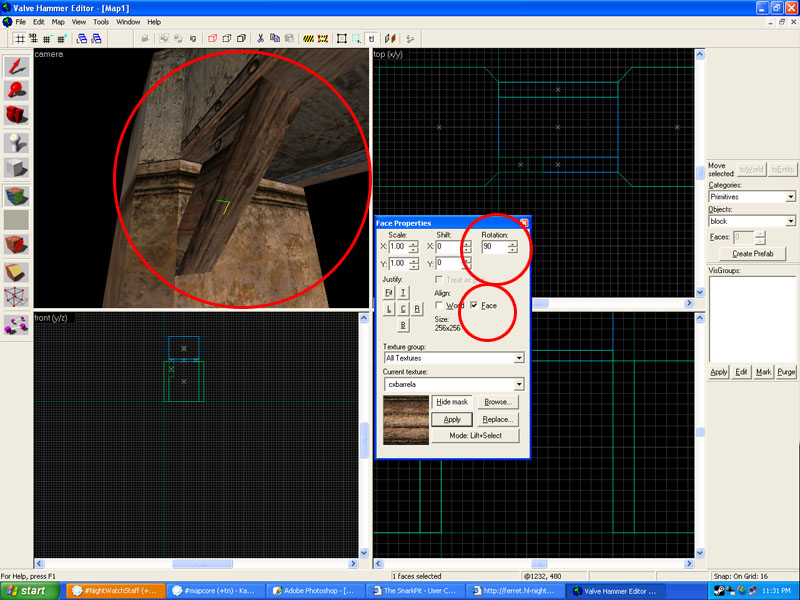Select the Entity tool with lightbulb icon
The image size is (800, 600).
click(17, 143)
